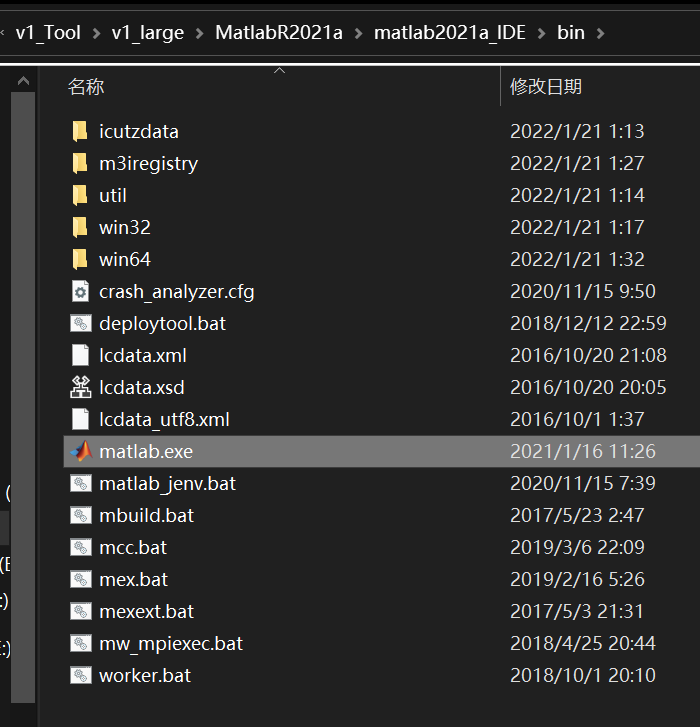Select the lcdata.xsd file name
This screenshot has width=700, height=727.
click(142, 388)
